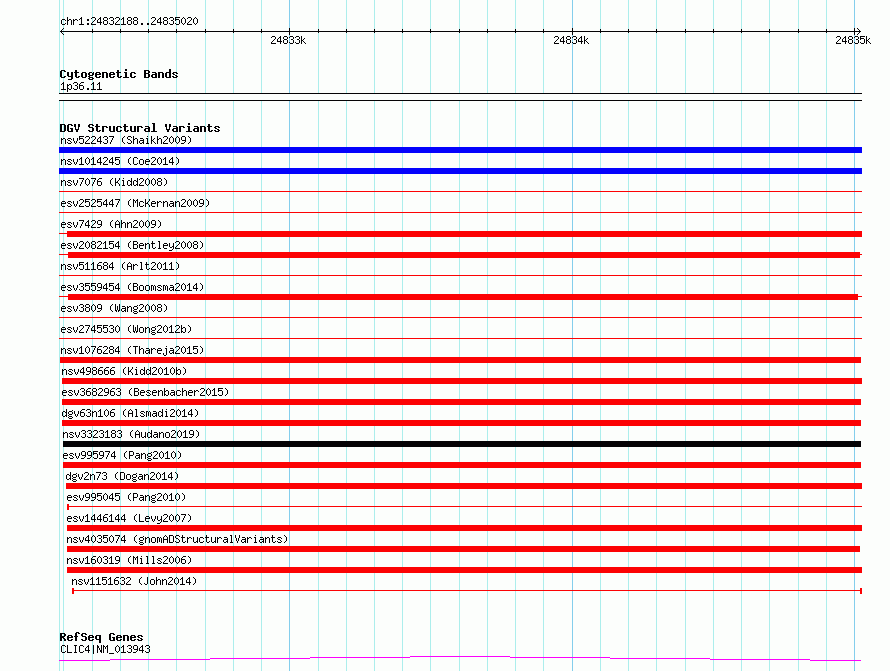Open esv2082154 (Bentley2008) variant label
Viewport: 890px width, 671px height.
coord(132,245)
